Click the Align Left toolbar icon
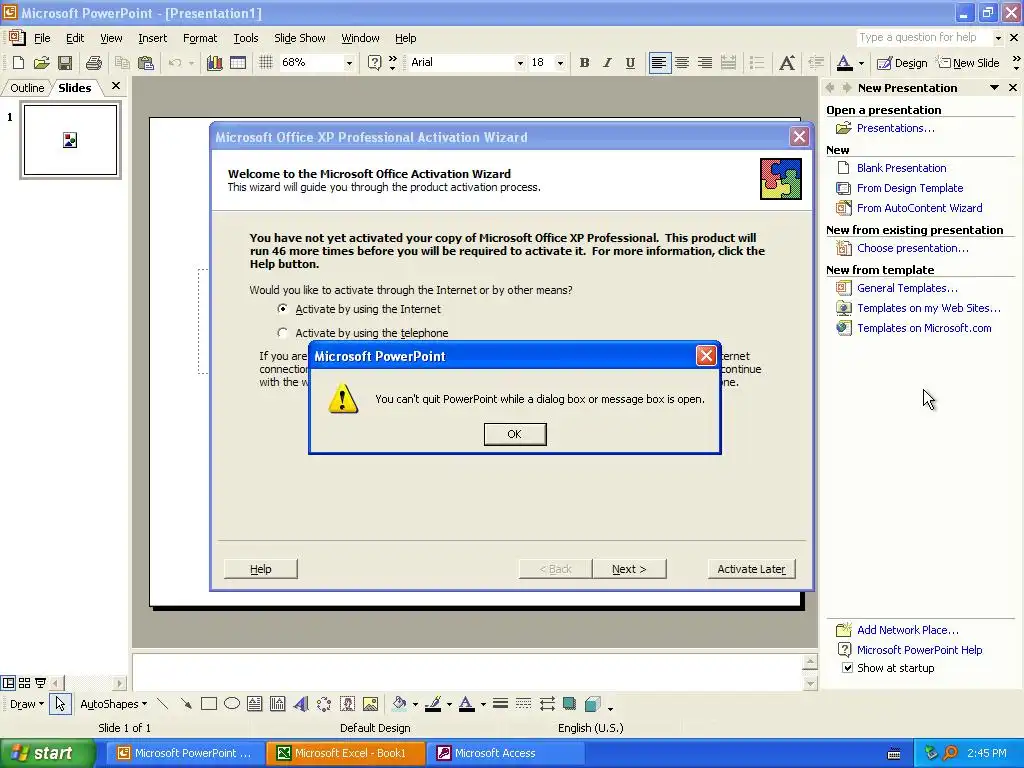The width and height of the screenshot is (1024, 768). pos(659,63)
